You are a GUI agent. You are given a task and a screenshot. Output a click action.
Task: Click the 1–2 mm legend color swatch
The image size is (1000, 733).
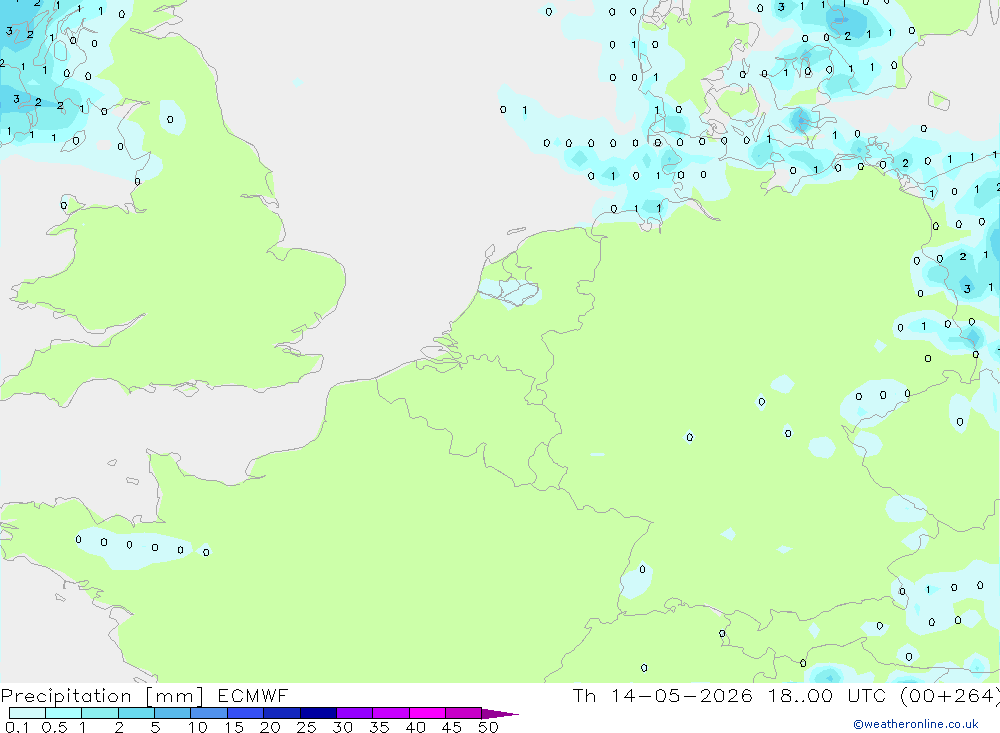(100, 713)
